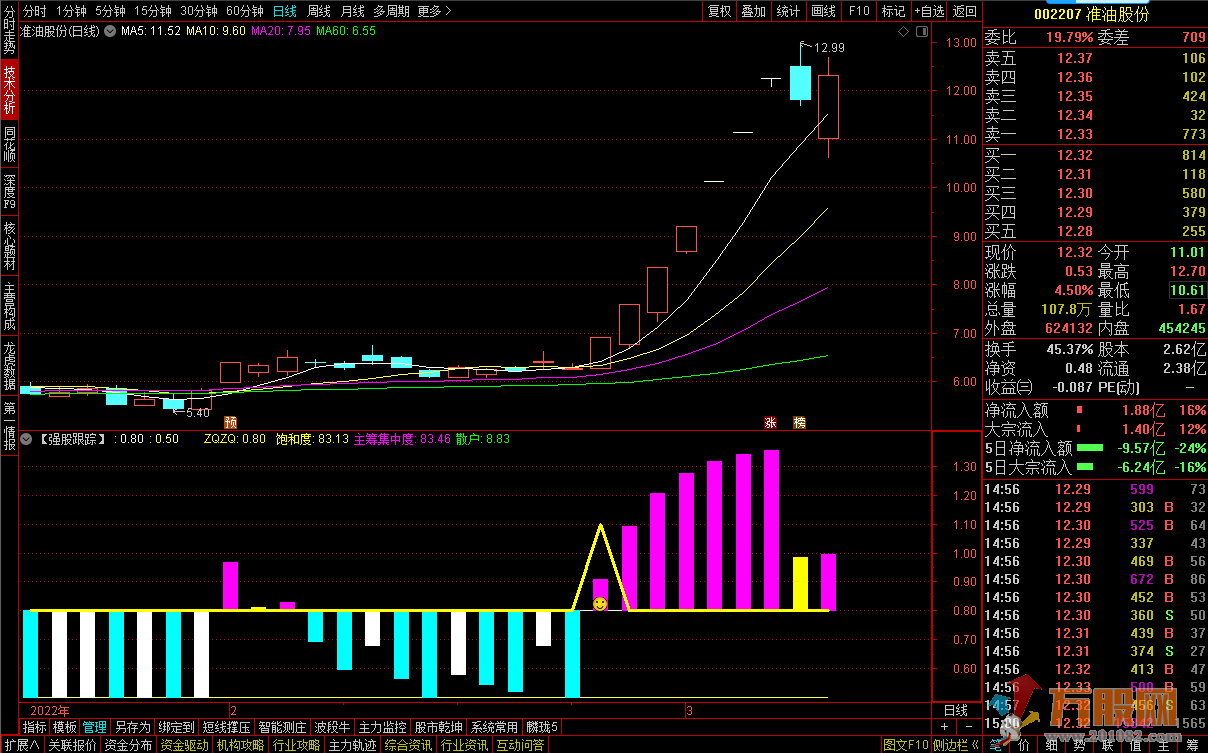Add stock via +自选 button
The height and width of the screenshot is (753, 1208).
tap(928, 11)
